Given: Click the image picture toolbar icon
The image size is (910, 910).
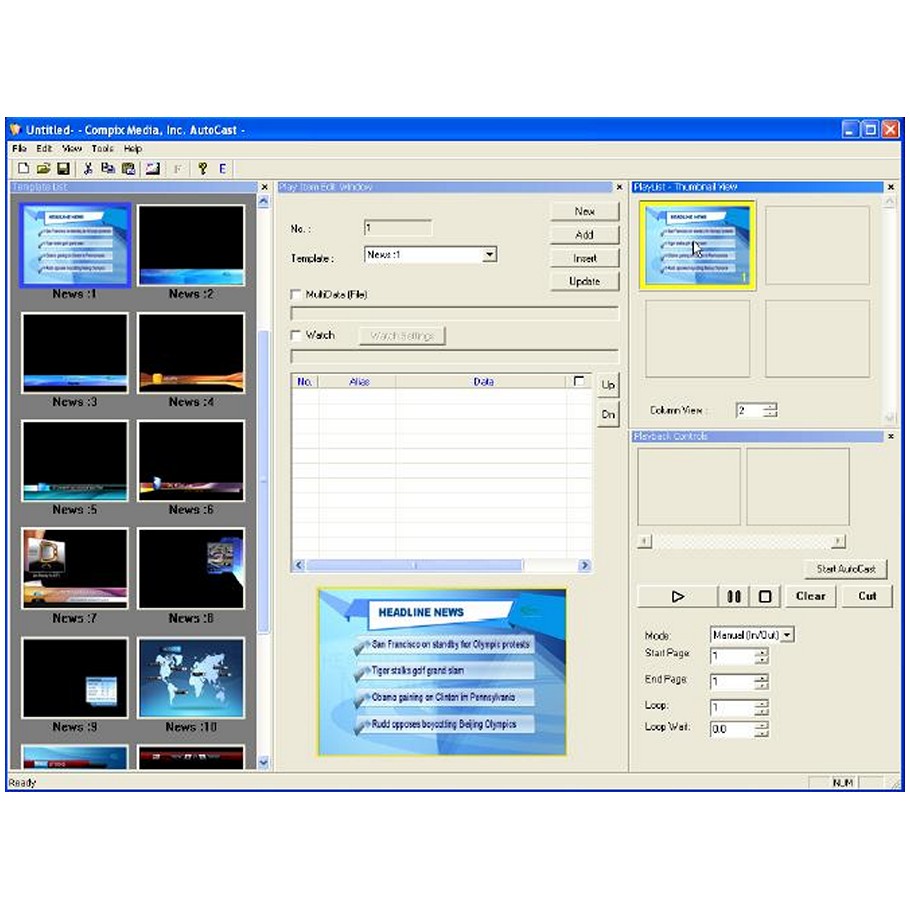Looking at the screenshot, I should tap(153, 169).
